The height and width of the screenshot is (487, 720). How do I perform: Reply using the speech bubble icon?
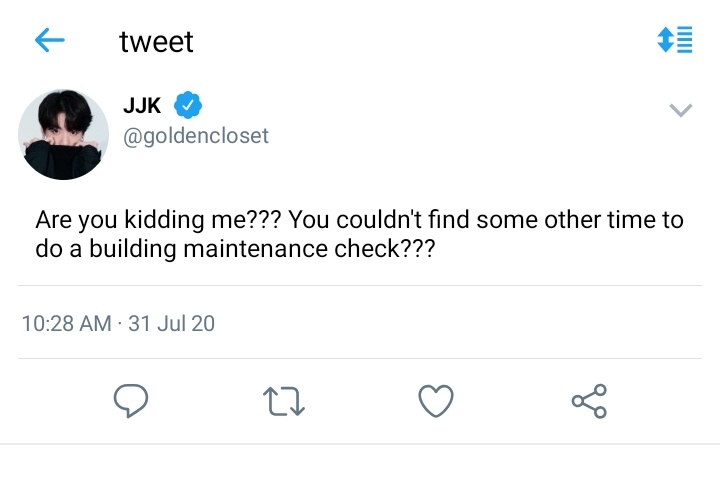coord(131,401)
